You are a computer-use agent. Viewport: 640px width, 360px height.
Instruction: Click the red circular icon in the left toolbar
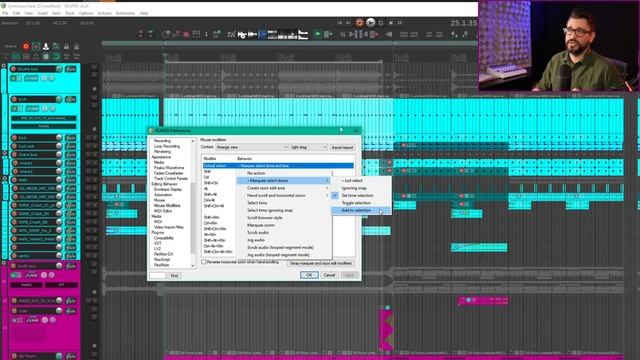click(x=26, y=47)
